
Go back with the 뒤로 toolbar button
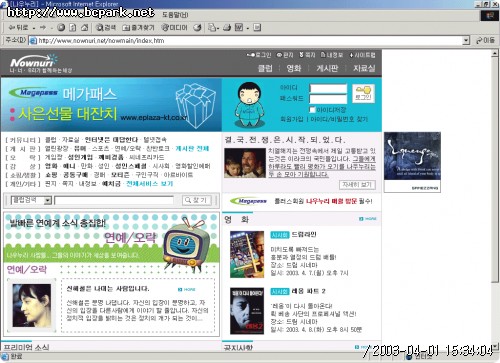click(x=18, y=27)
